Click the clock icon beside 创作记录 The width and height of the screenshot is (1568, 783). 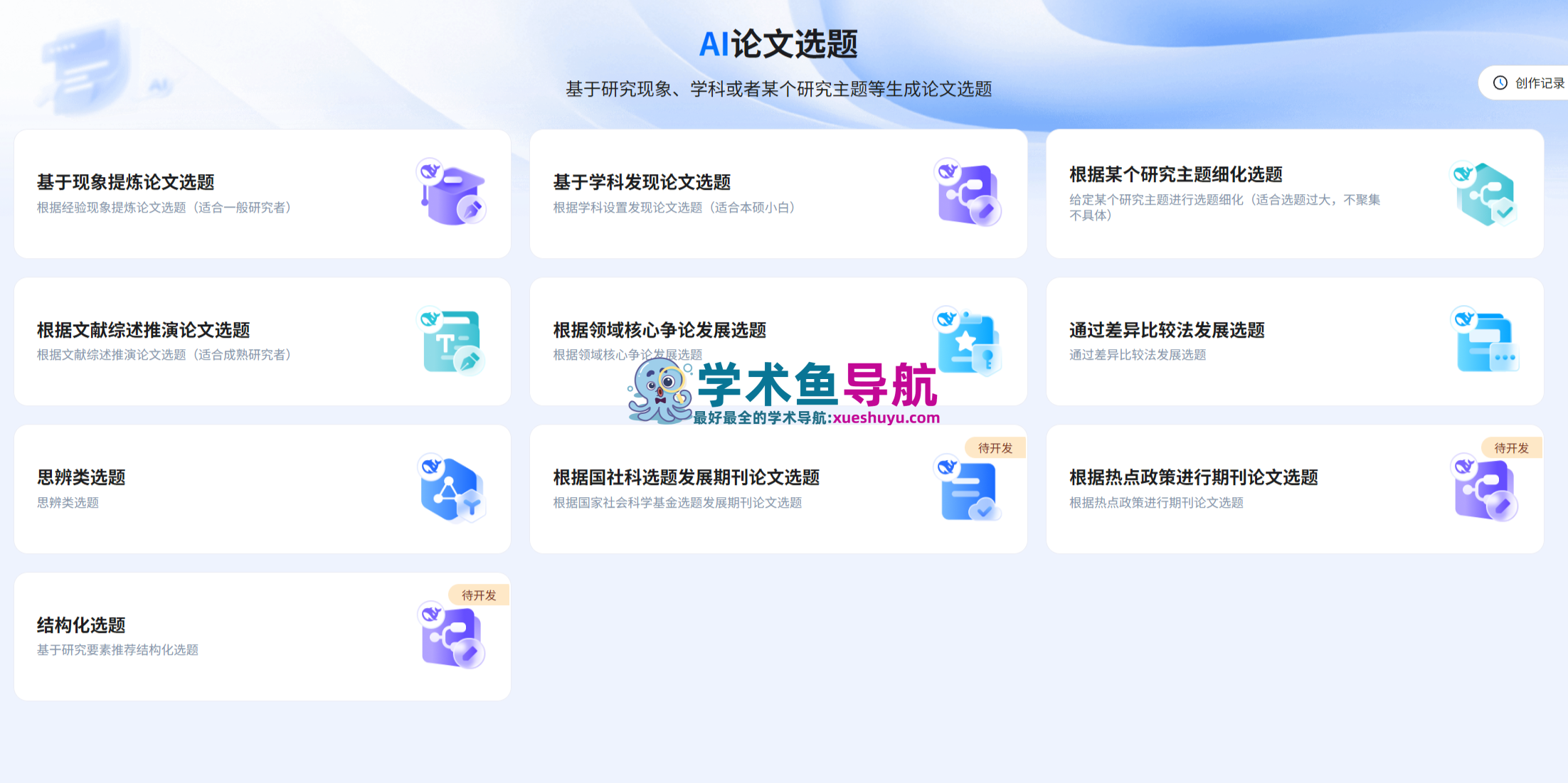click(x=1500, y=82)
